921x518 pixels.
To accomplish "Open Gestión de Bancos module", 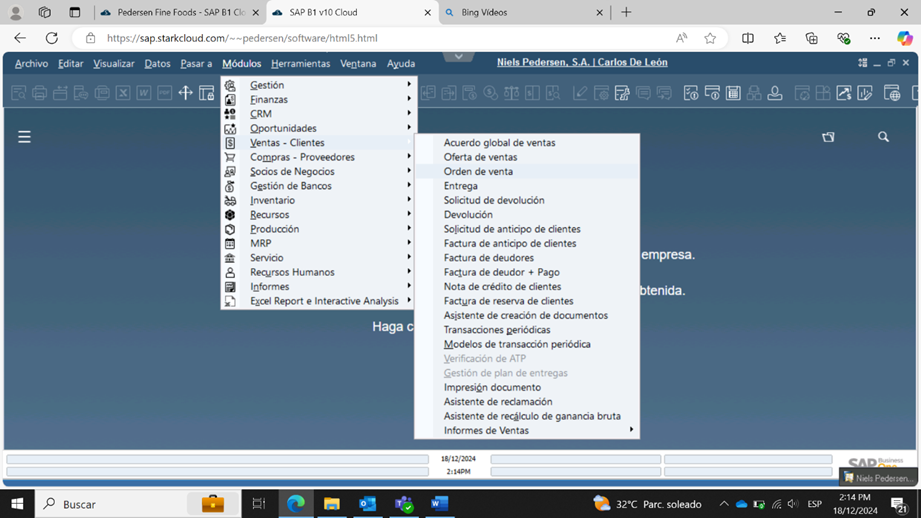I will point(318,186).
